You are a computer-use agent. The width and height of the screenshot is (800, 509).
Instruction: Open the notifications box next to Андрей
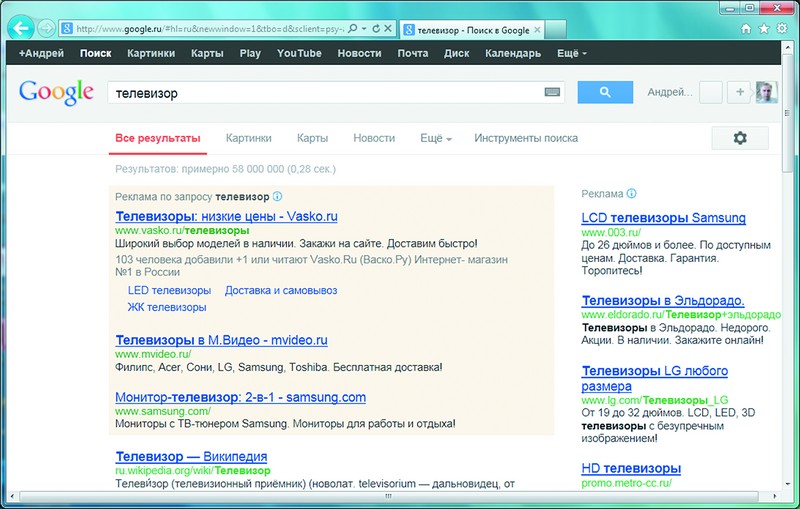pos(710,92)
